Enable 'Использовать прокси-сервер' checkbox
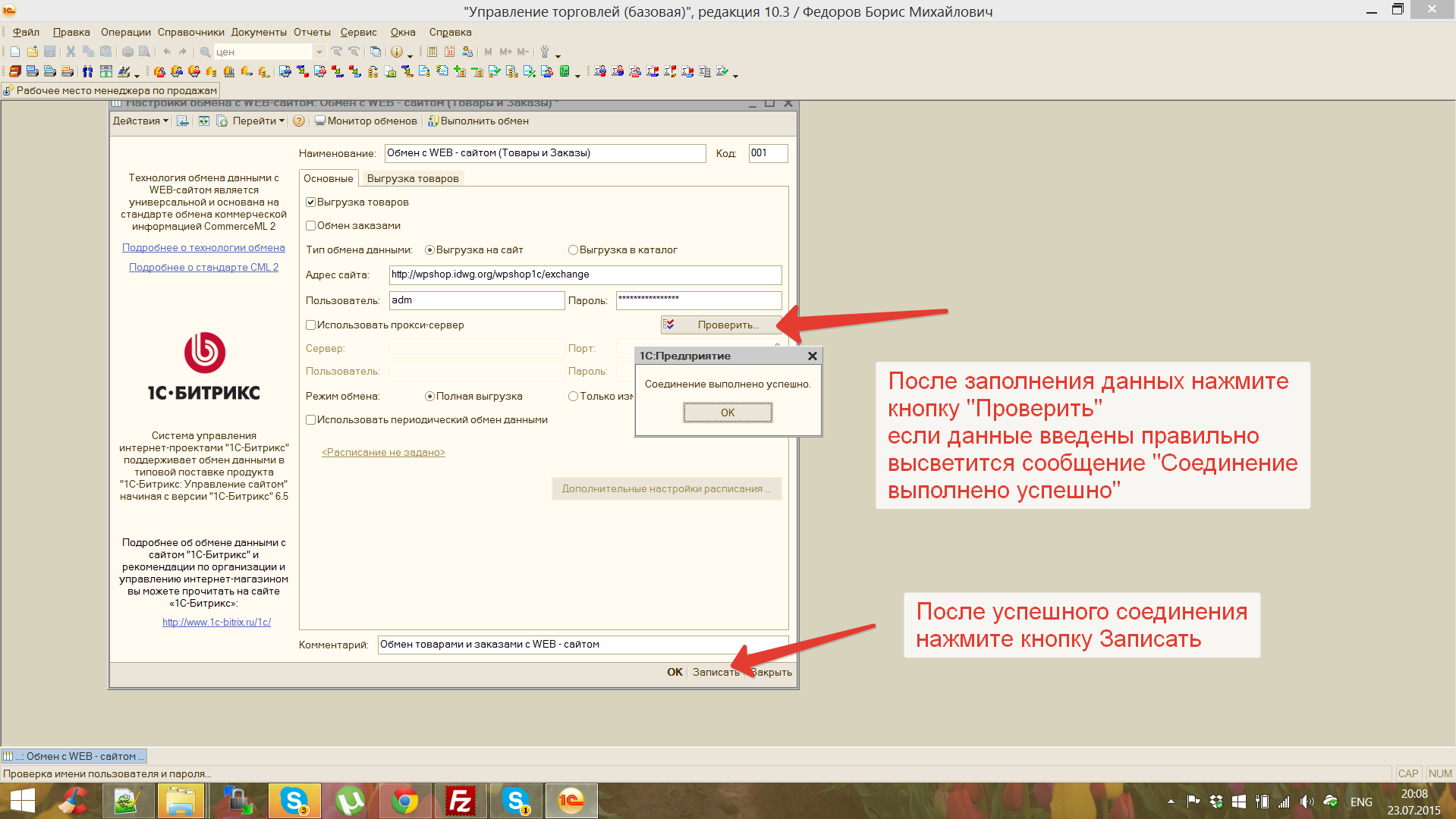This screenshot has width=1456, height=819. [x=310, y=325]
